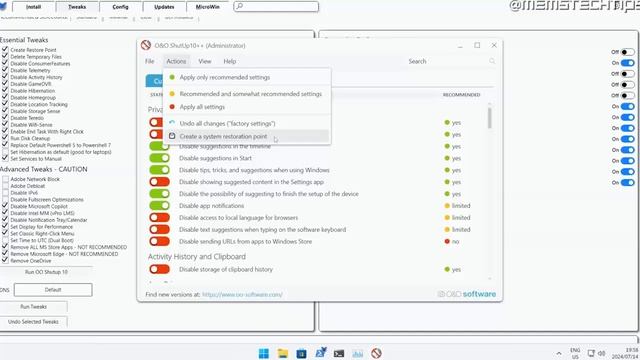640x360 pixels.
Task: Switch to Install tab in WinUtil
Action: click(x=33, y=7)
